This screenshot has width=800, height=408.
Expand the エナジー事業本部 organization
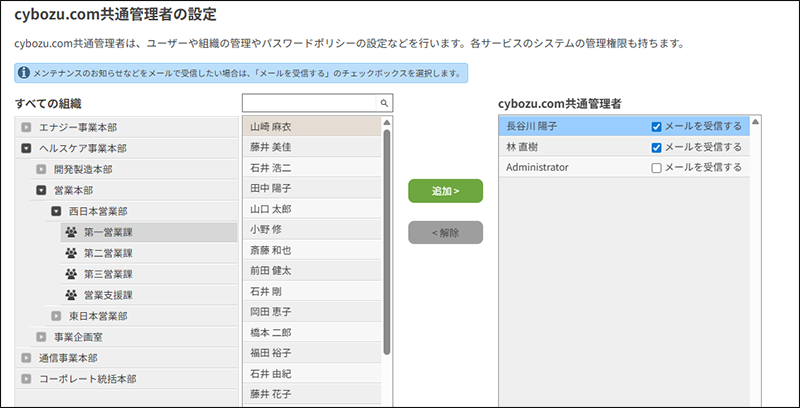(26, 128)
